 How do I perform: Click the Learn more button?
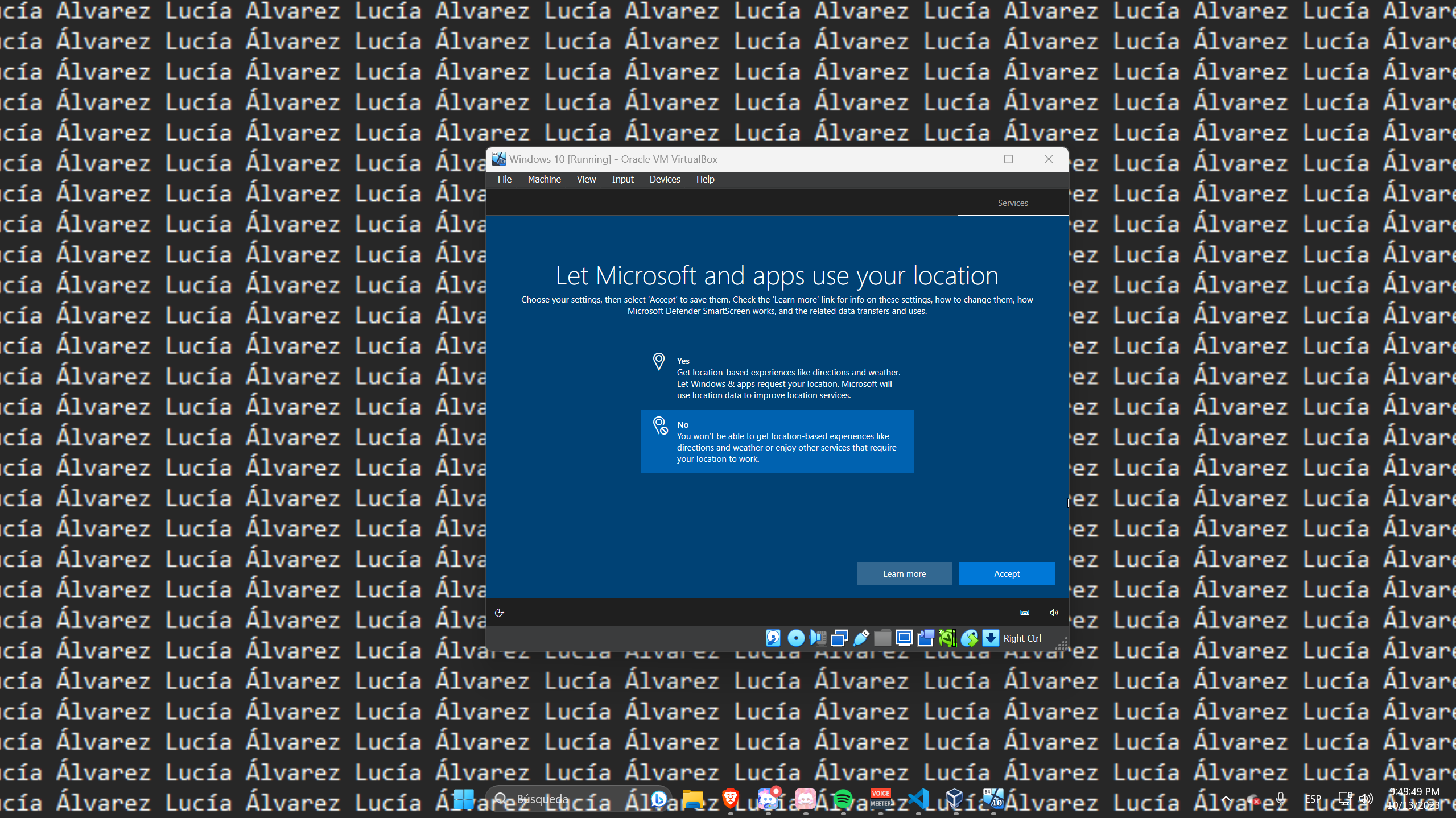(904, 573)
